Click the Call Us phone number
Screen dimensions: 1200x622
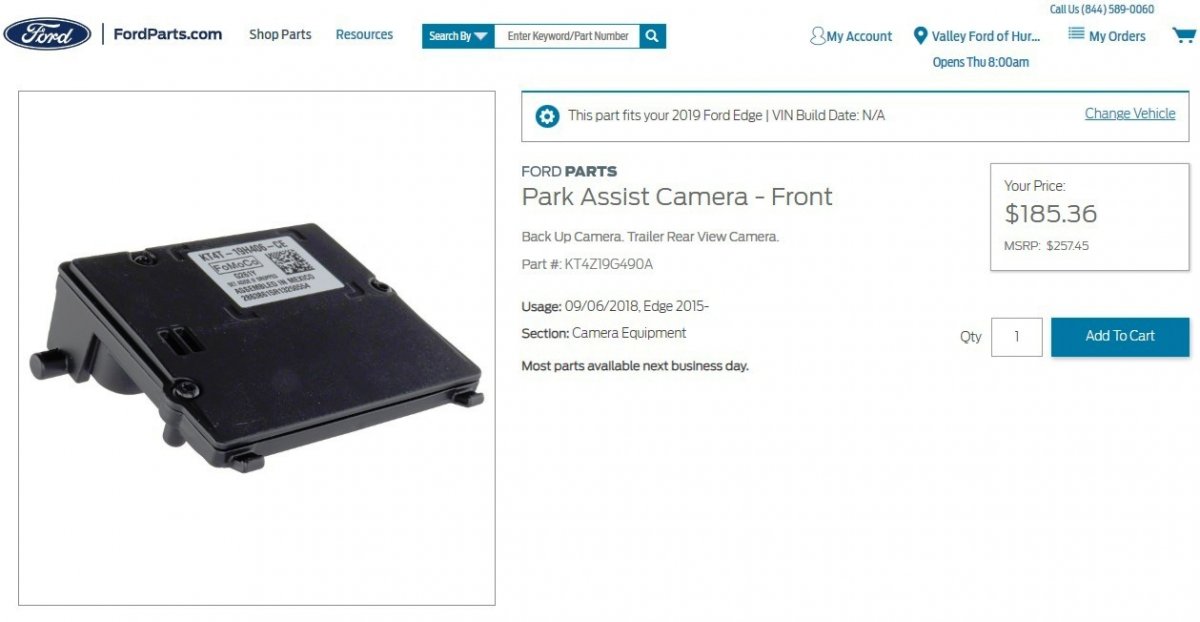(1102, 9)
